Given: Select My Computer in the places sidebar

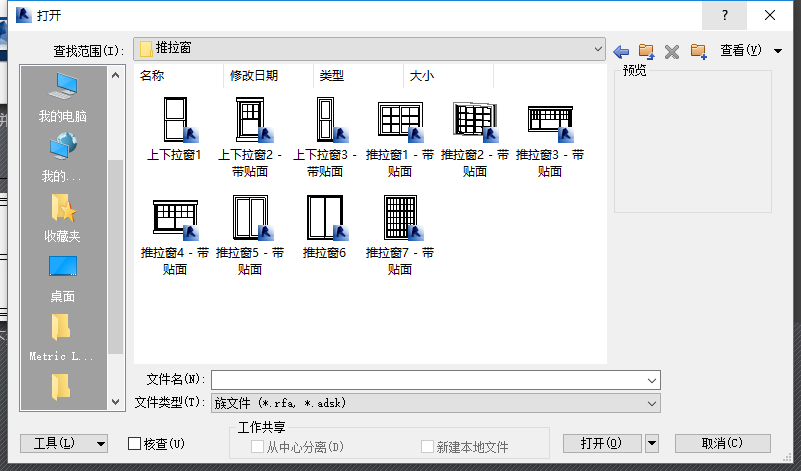Looking at the screenshot, I should (x=63, y=98).
